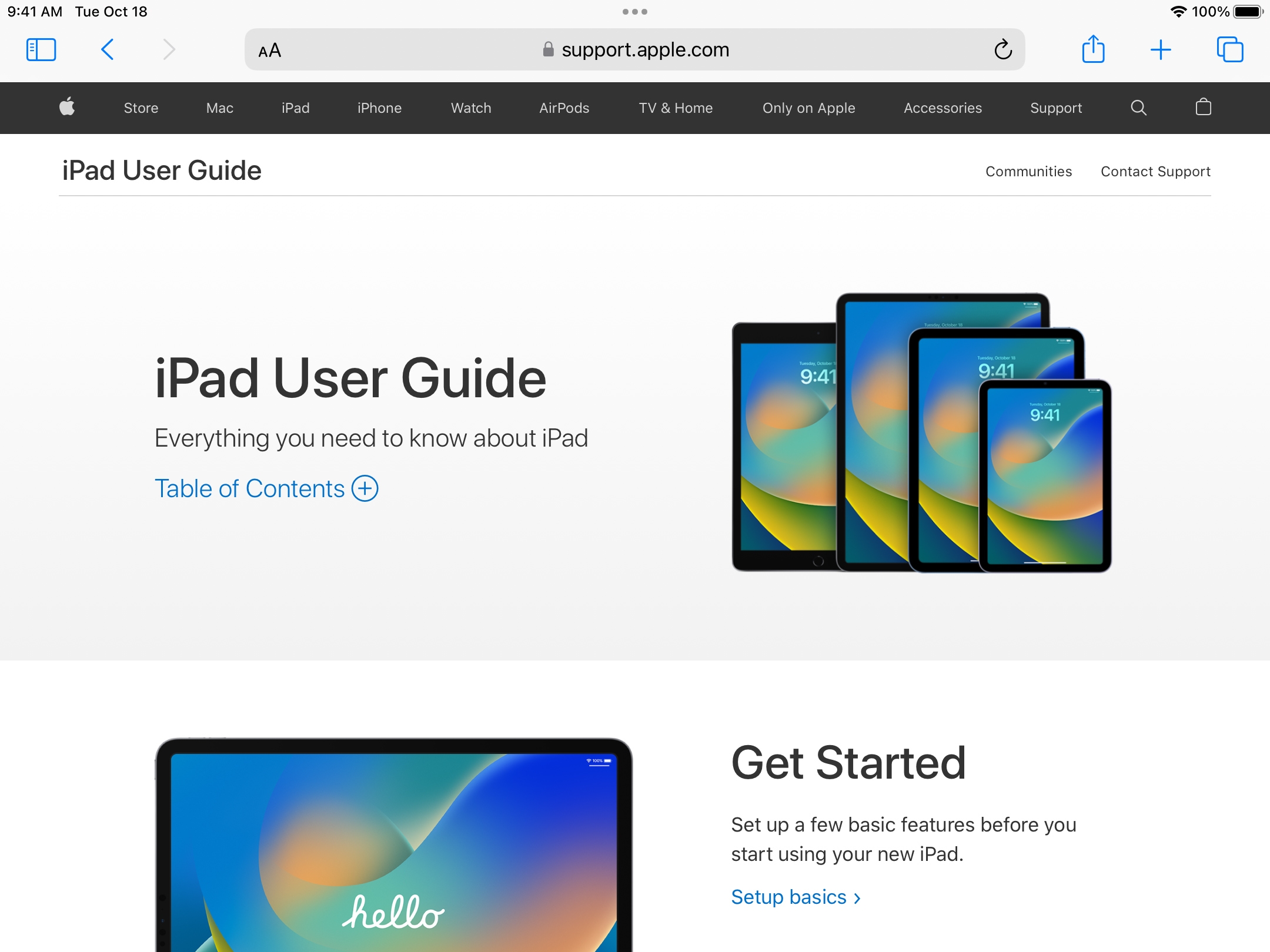The image size is (1270, 952).
Task: Tap the lock icon in address bar
Action: 548,49
